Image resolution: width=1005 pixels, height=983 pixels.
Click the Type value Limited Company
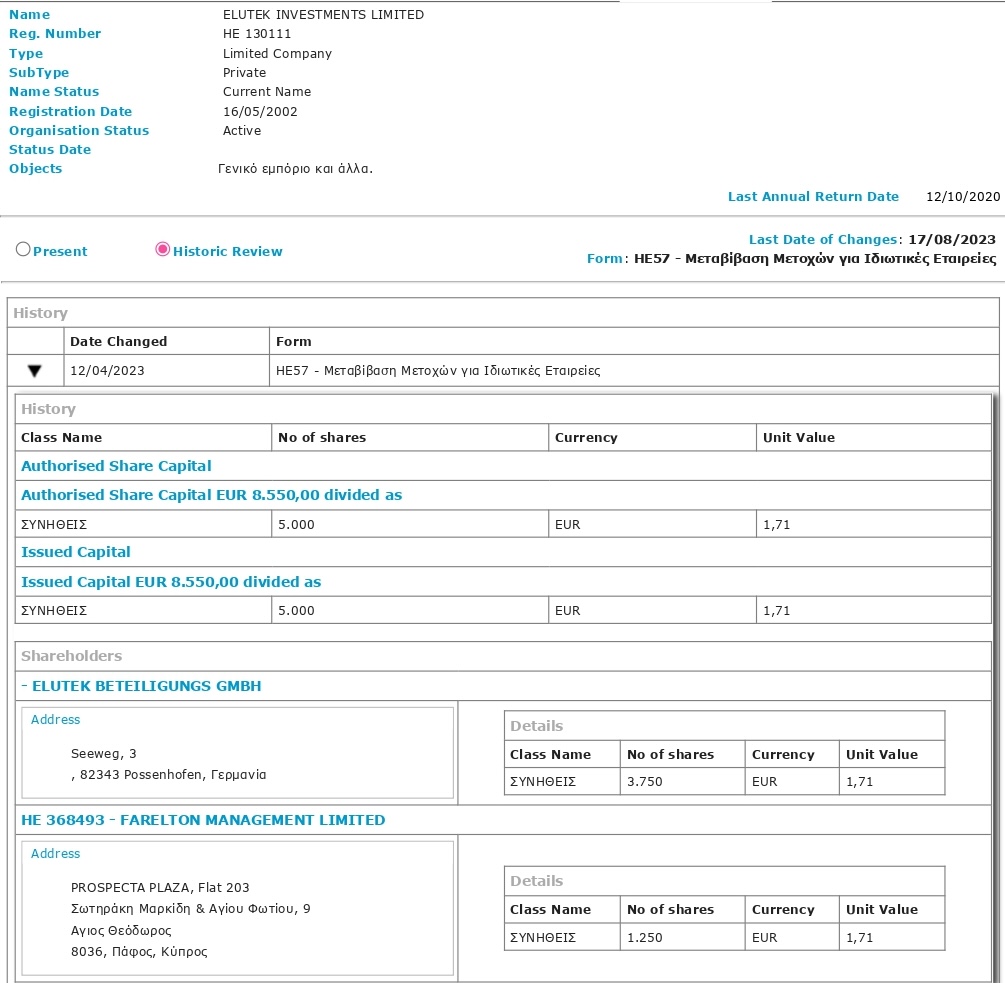pyautogui.click(x=277, y=54)
